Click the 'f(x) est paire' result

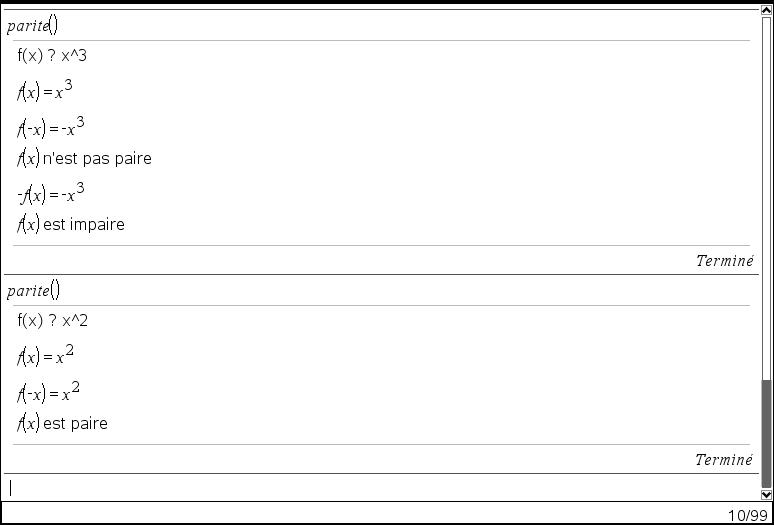(x=62, y=423)
